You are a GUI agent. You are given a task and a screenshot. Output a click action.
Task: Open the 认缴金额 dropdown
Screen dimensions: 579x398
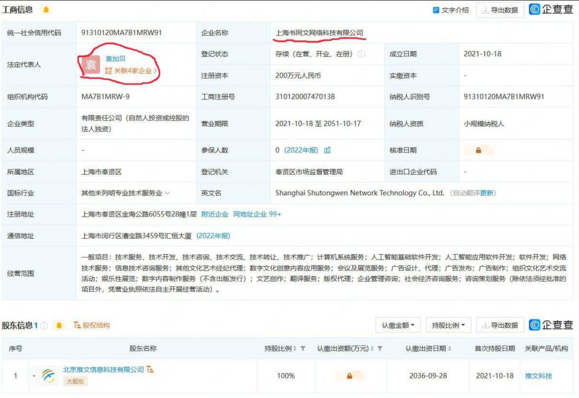click(x=398, y=325)
